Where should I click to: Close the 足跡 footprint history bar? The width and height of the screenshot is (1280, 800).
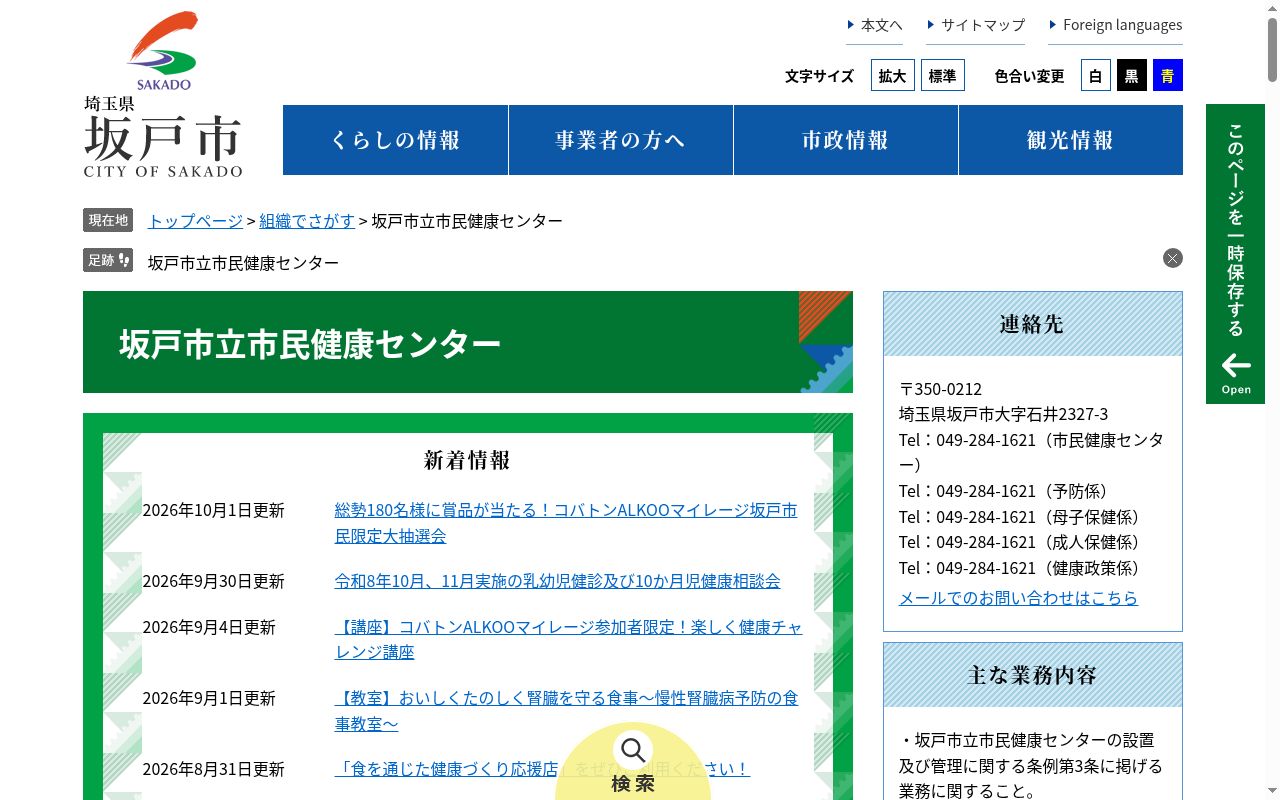click(1173, 258)
